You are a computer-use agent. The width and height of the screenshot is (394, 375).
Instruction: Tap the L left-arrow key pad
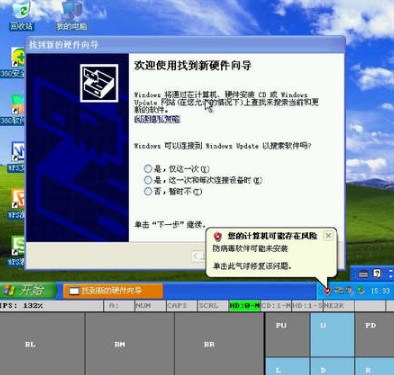click(287, 366)
